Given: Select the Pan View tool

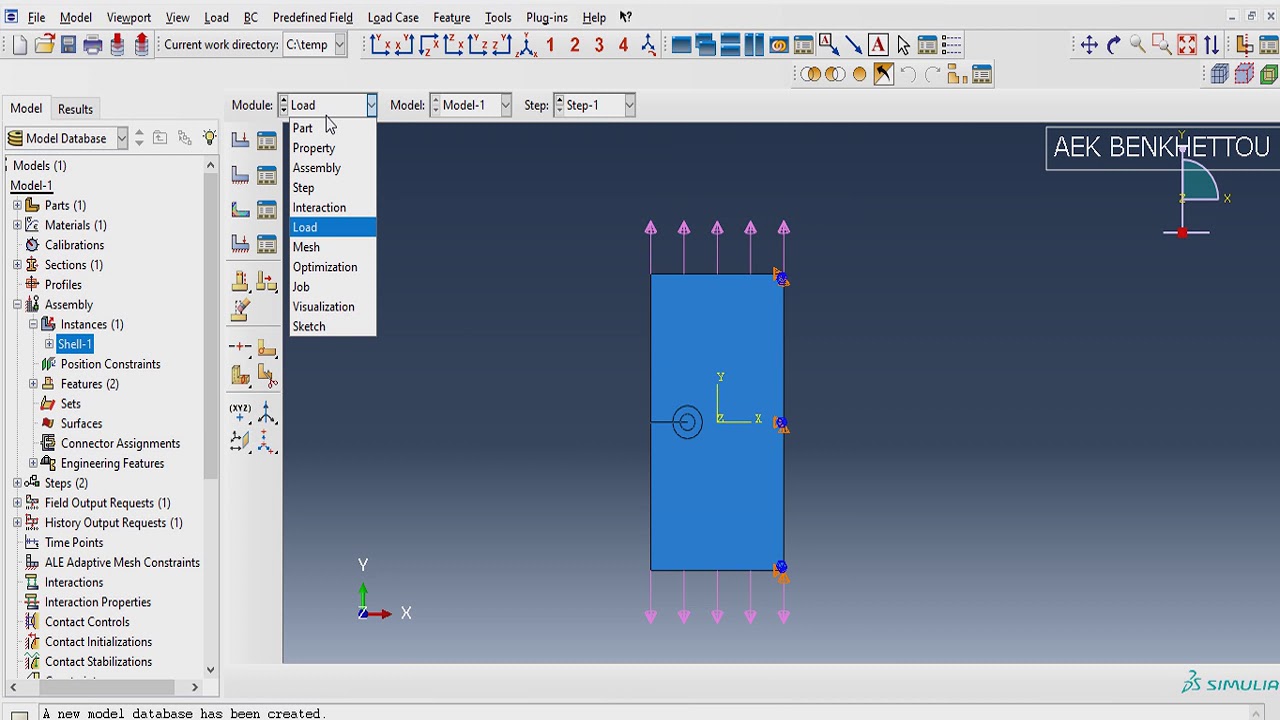Looking at the screenshot, I should click(1089, 45).
